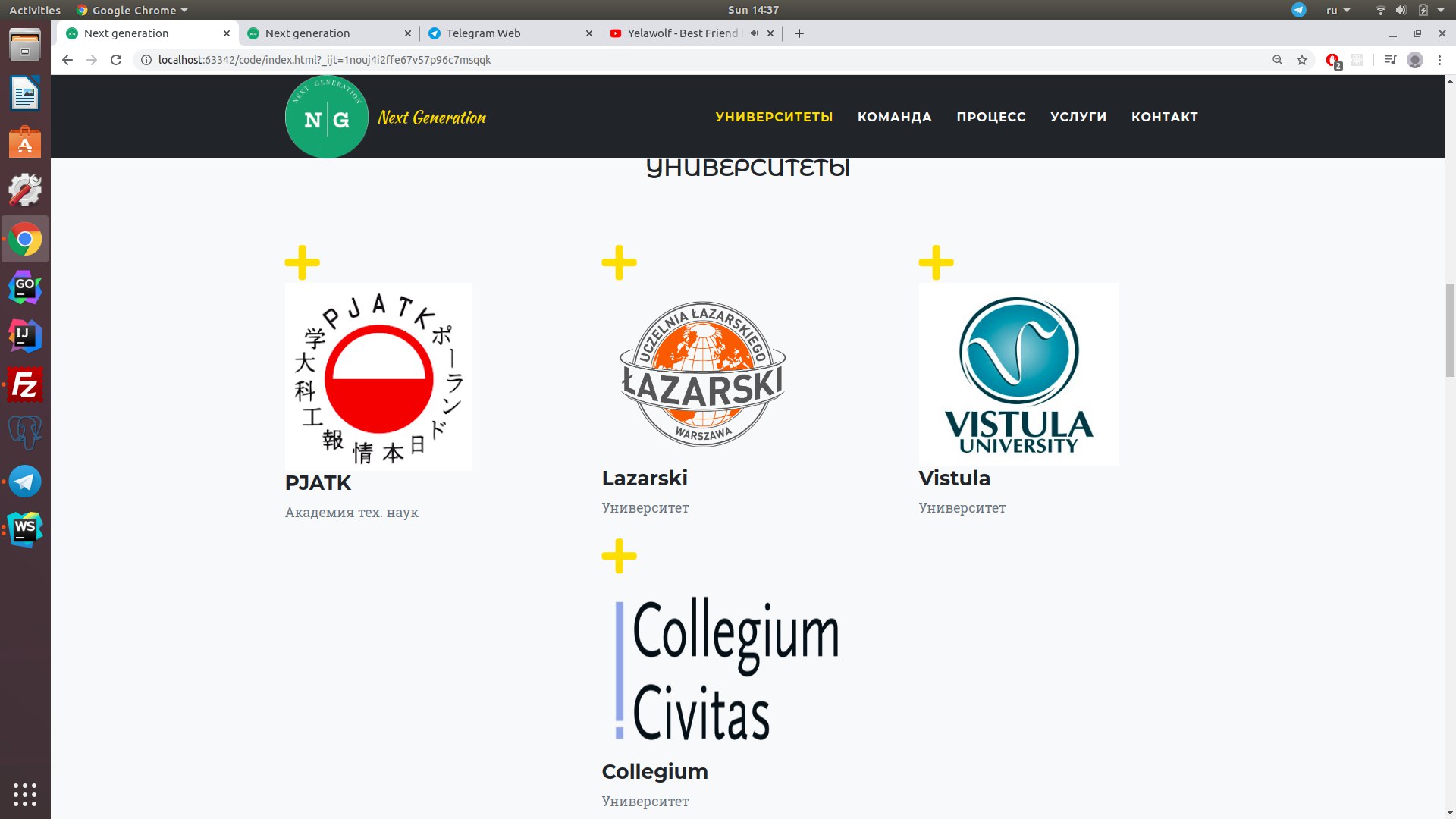View site information for localhost

point(146,60)
